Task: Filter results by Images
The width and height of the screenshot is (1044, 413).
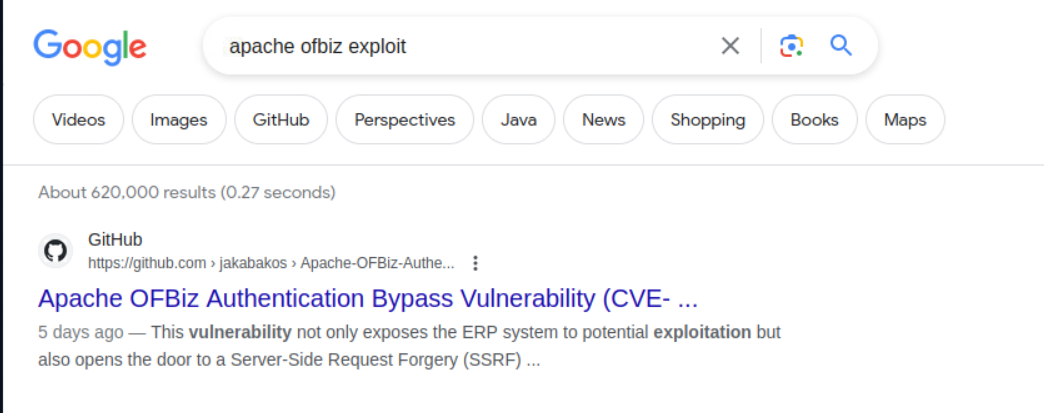Action: click(179, 120)
